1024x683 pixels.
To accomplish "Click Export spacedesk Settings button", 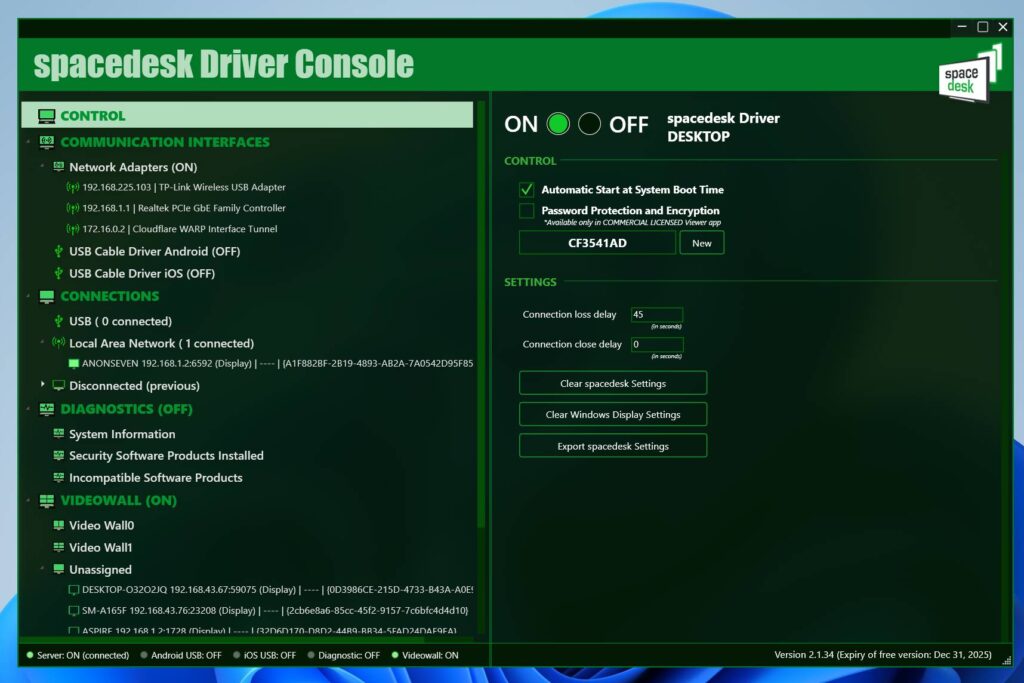I will click(613, 446).
